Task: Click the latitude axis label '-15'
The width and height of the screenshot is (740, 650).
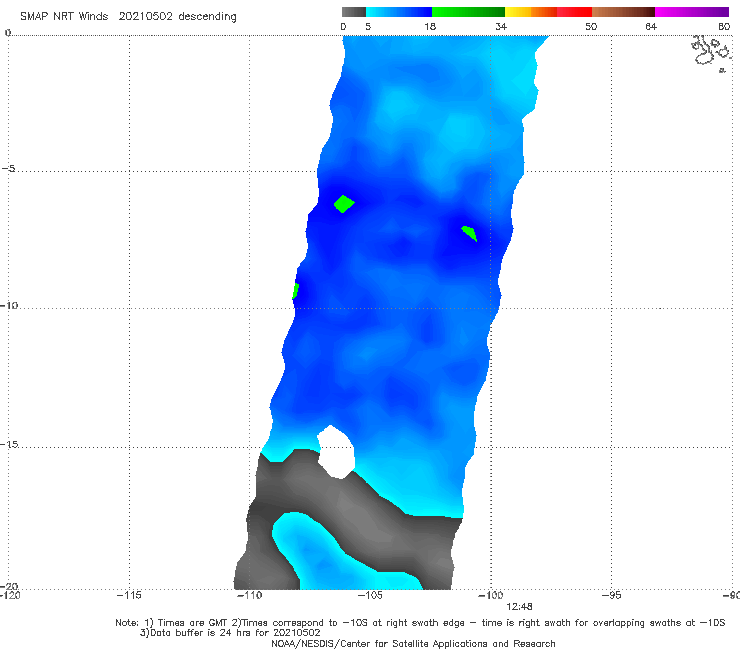Action: pos(9,444)
